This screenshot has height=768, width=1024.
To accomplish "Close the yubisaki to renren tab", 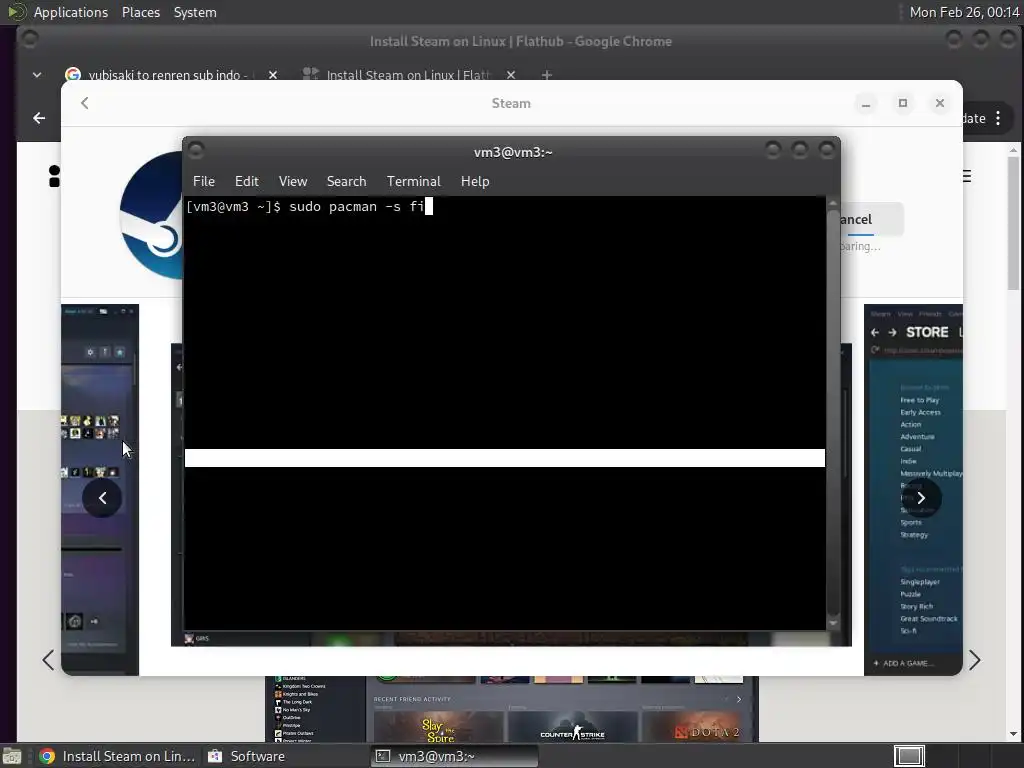I will 273,75.
